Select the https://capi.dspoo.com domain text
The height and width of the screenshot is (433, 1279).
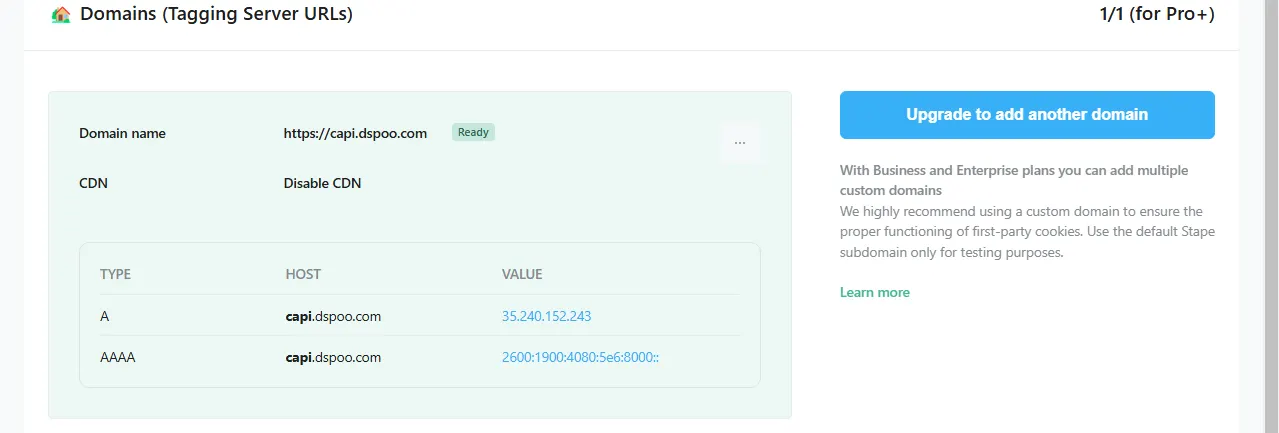coord(355,133)
